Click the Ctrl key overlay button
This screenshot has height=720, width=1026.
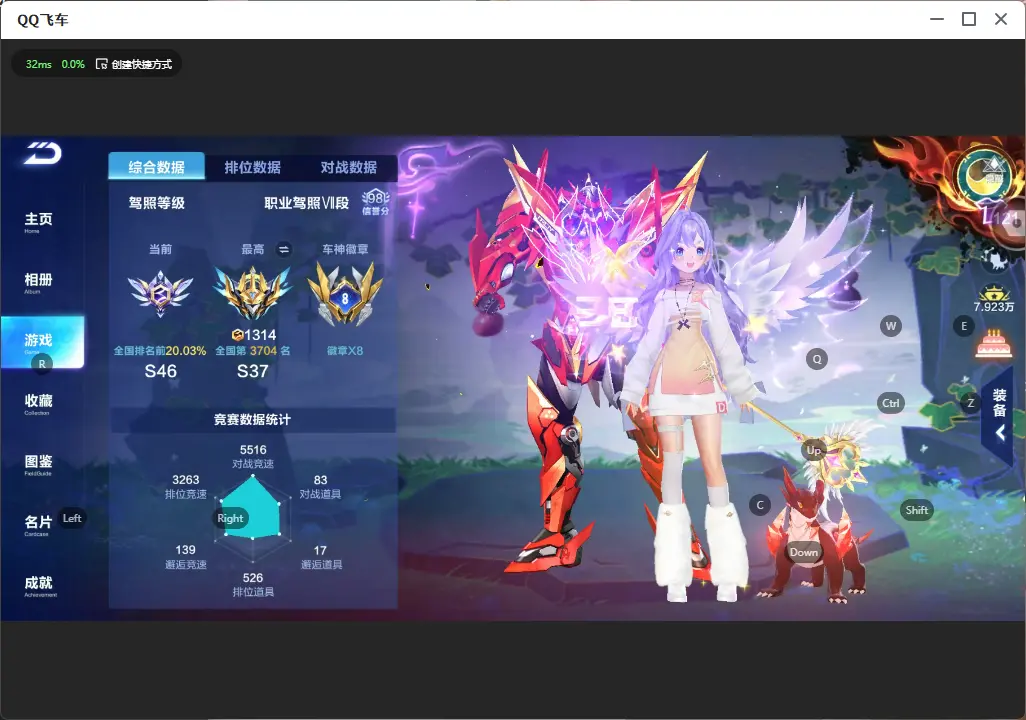click(891, 403)
